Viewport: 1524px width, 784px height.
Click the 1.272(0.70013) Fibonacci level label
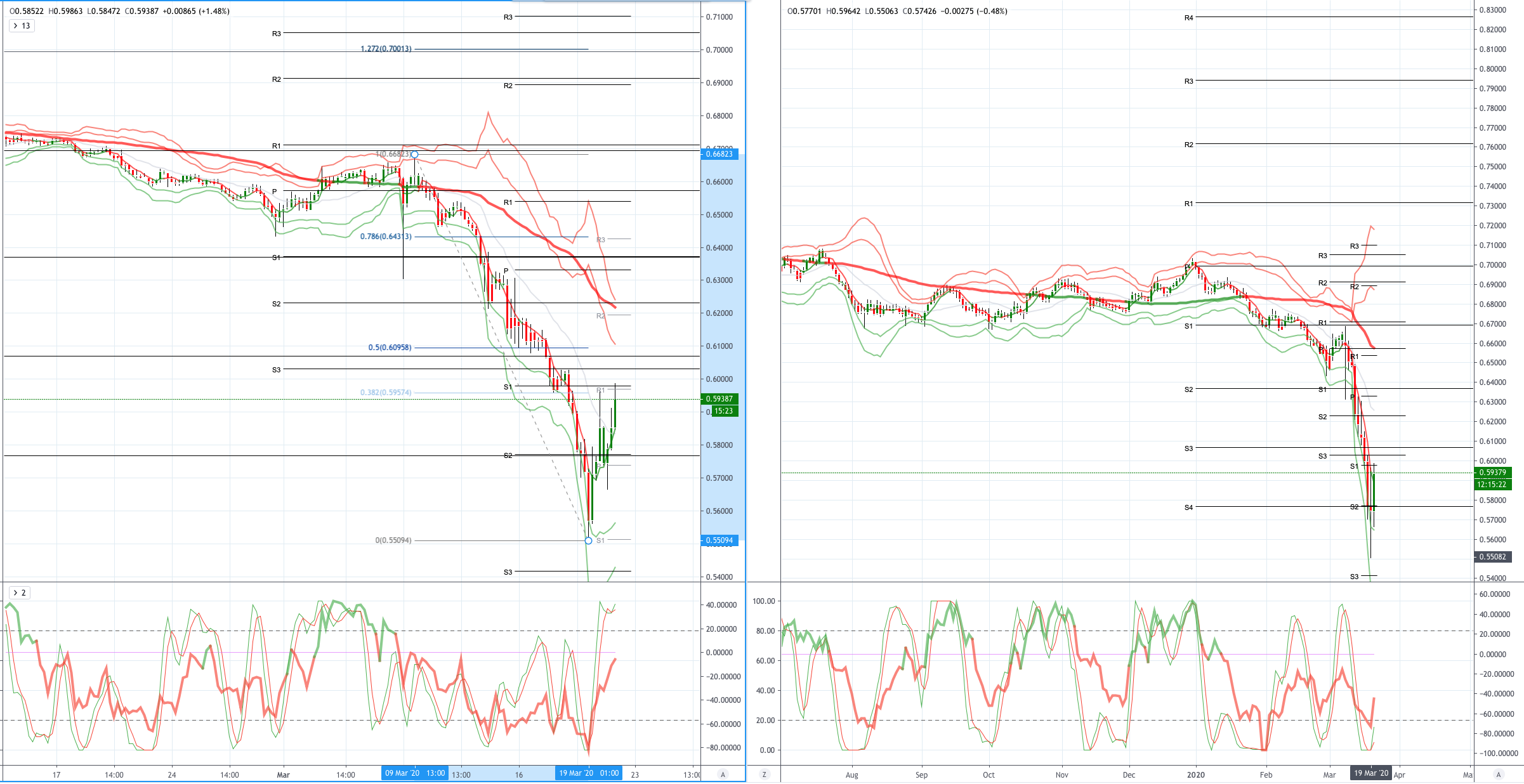click(386, 49)
